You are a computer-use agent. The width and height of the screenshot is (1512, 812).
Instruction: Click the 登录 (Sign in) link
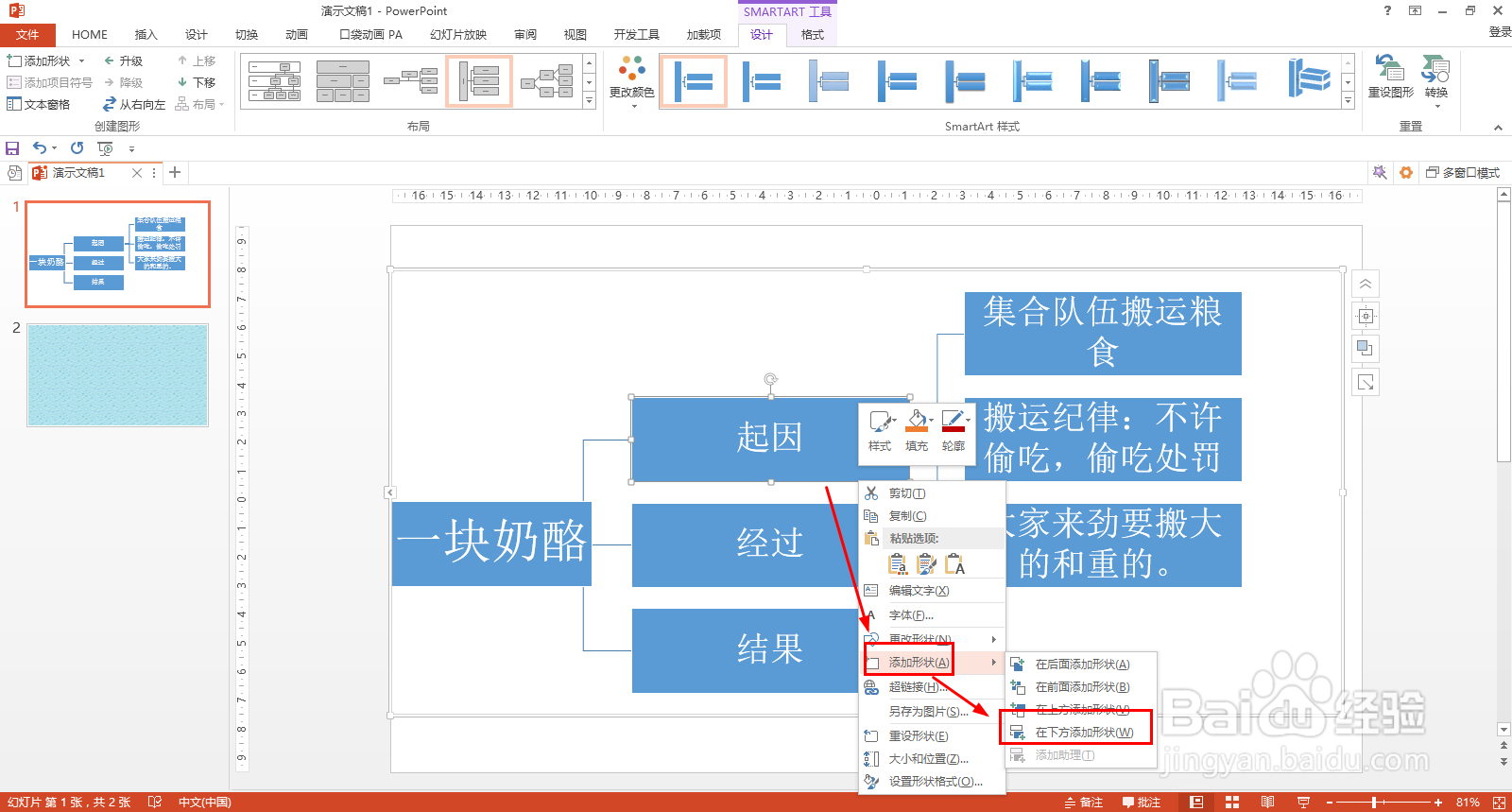click(1500, 32)
